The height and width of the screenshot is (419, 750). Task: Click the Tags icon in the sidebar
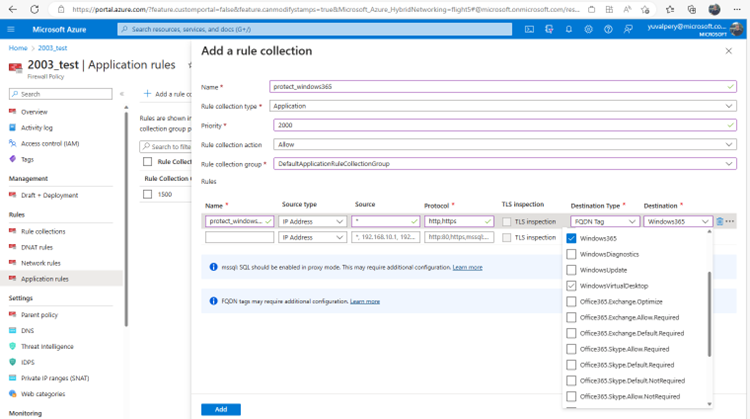pos(12,159)
